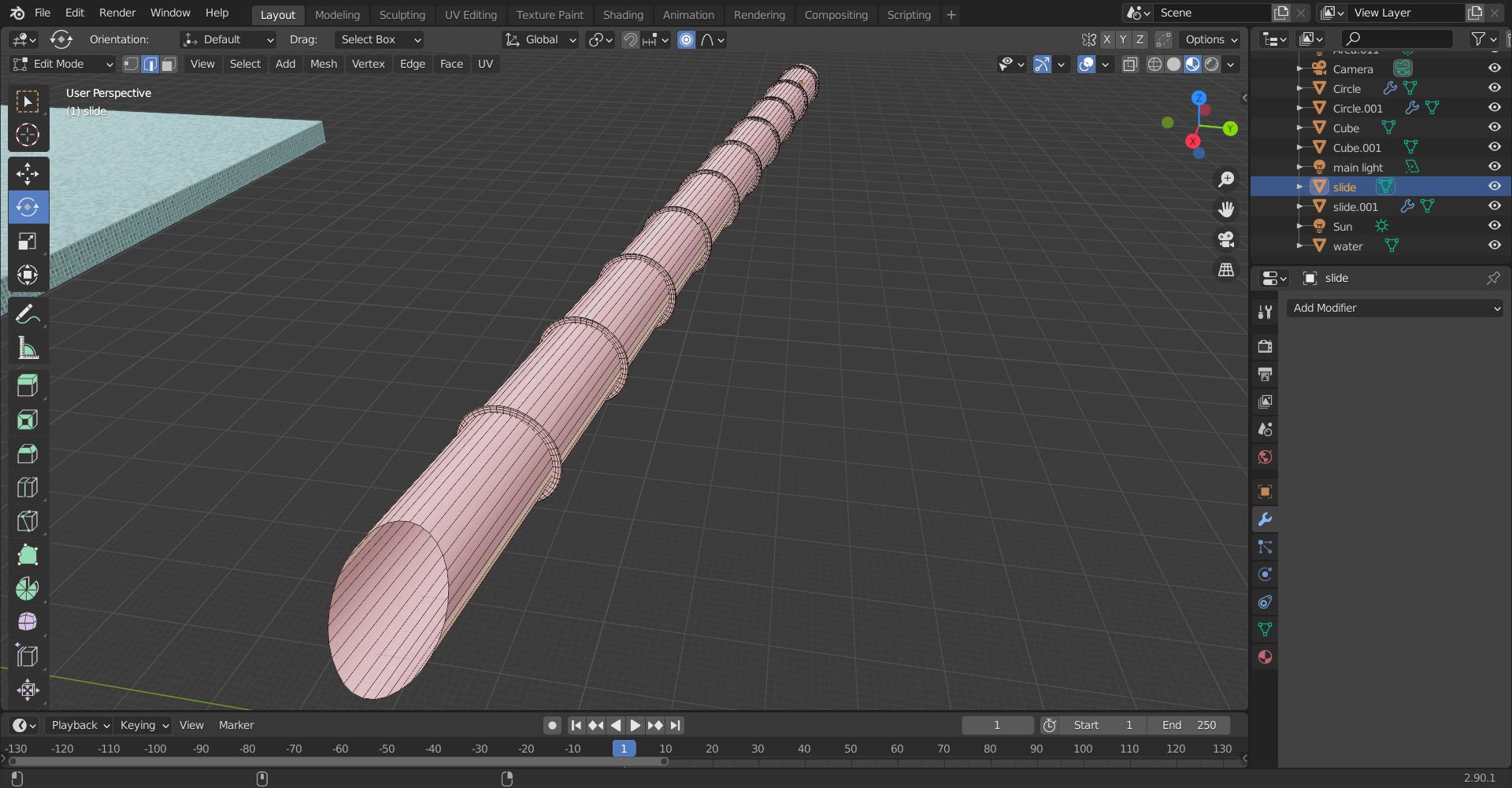Open Global transform orientation dropdown

[x=541, y=39]
